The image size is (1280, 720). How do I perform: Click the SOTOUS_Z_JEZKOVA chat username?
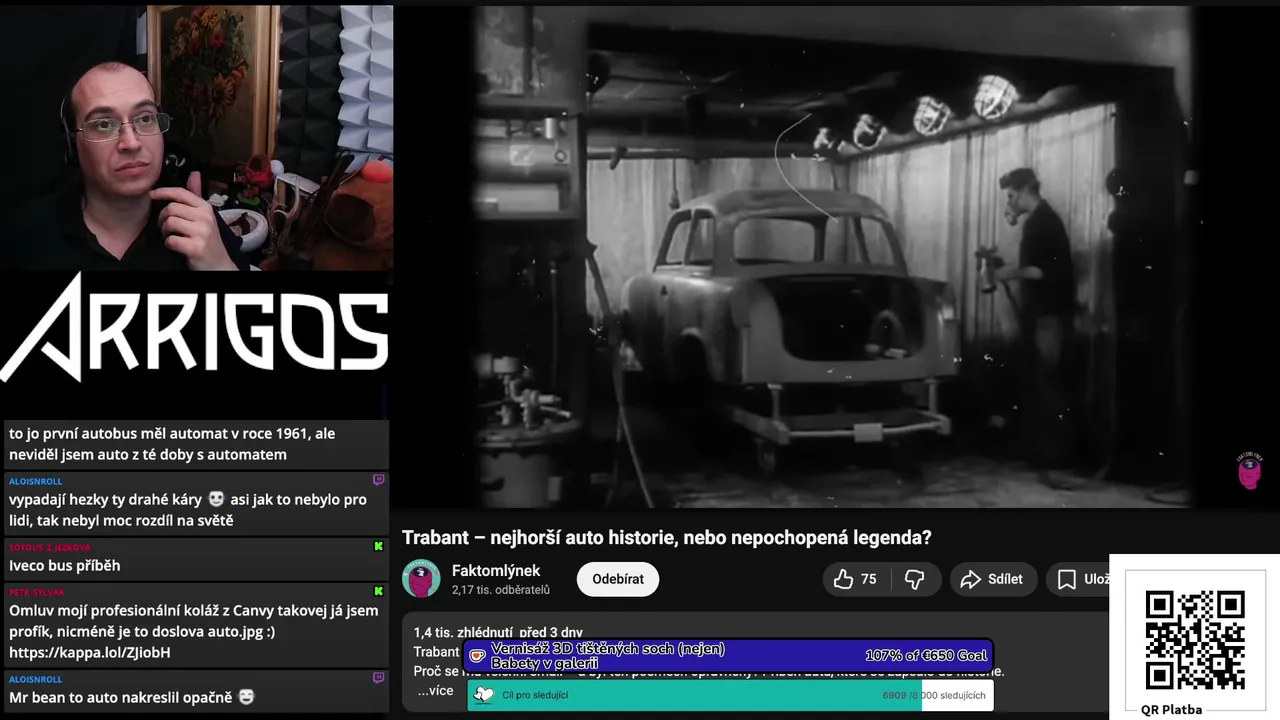50,547
